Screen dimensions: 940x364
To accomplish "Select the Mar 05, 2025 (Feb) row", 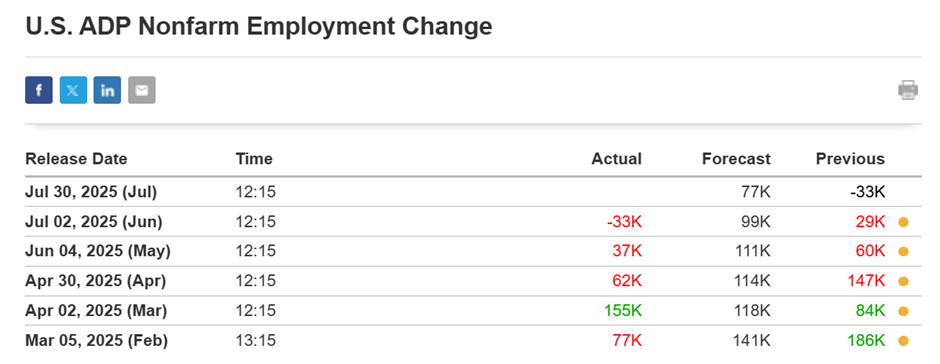I will 473,341.
